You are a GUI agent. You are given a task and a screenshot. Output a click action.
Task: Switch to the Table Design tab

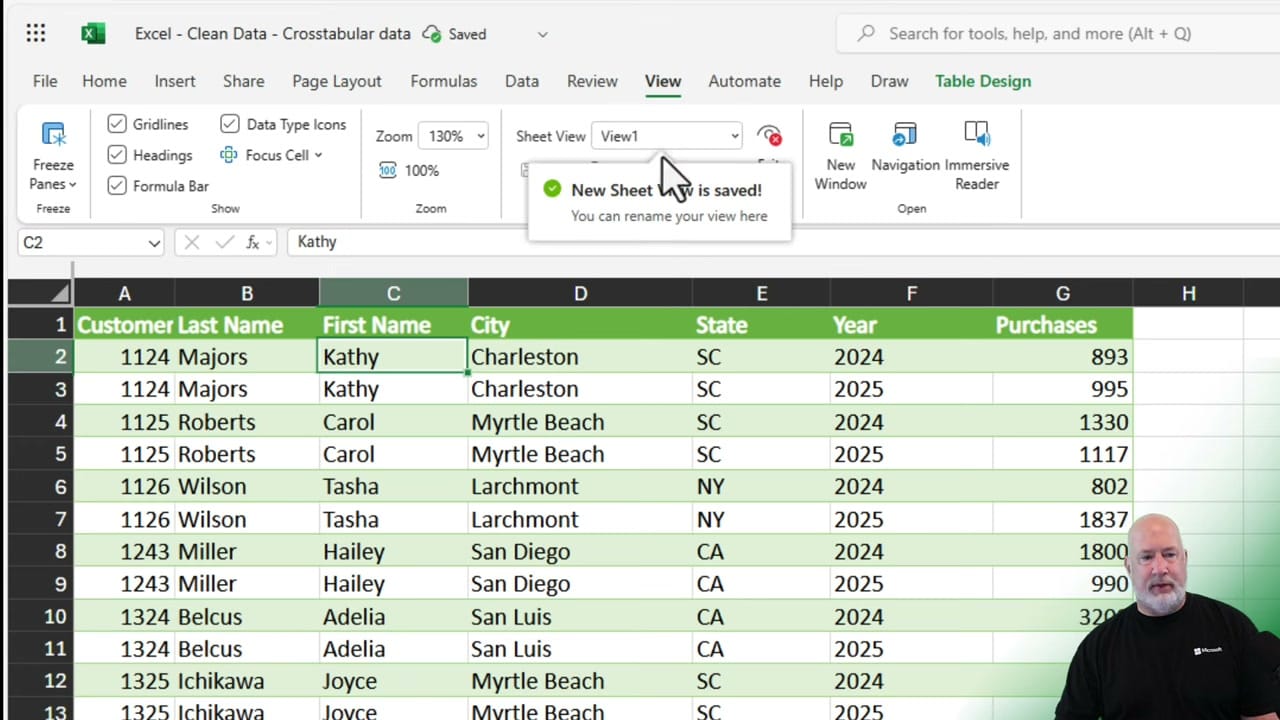click(x=983, y=81)
